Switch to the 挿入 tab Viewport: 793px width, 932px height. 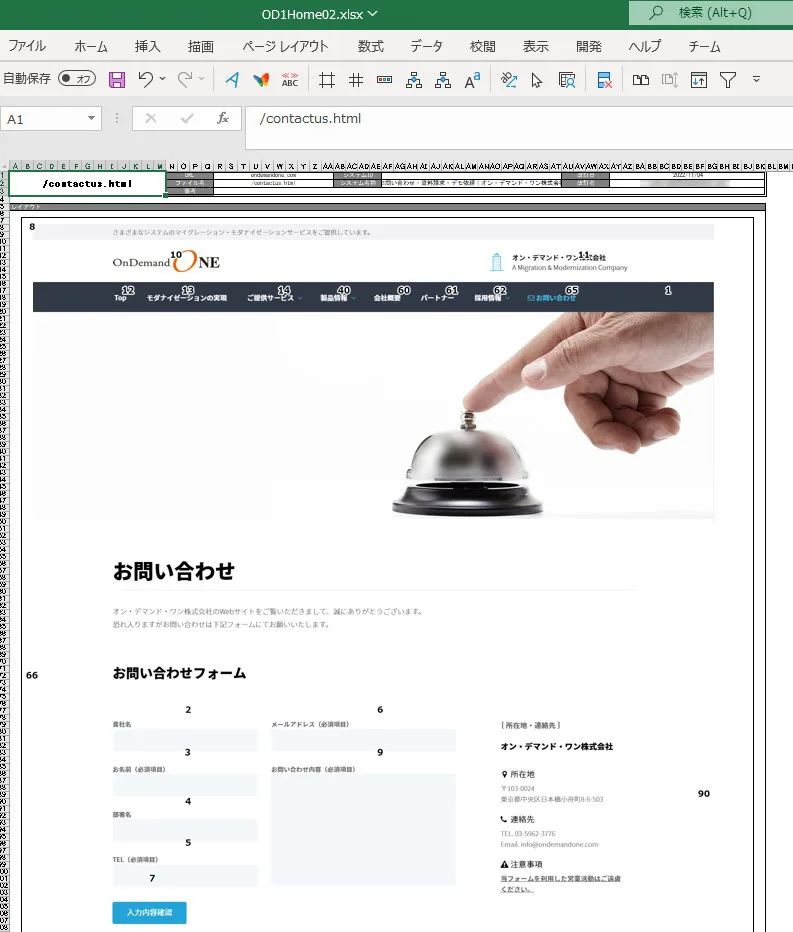point(147,46)
